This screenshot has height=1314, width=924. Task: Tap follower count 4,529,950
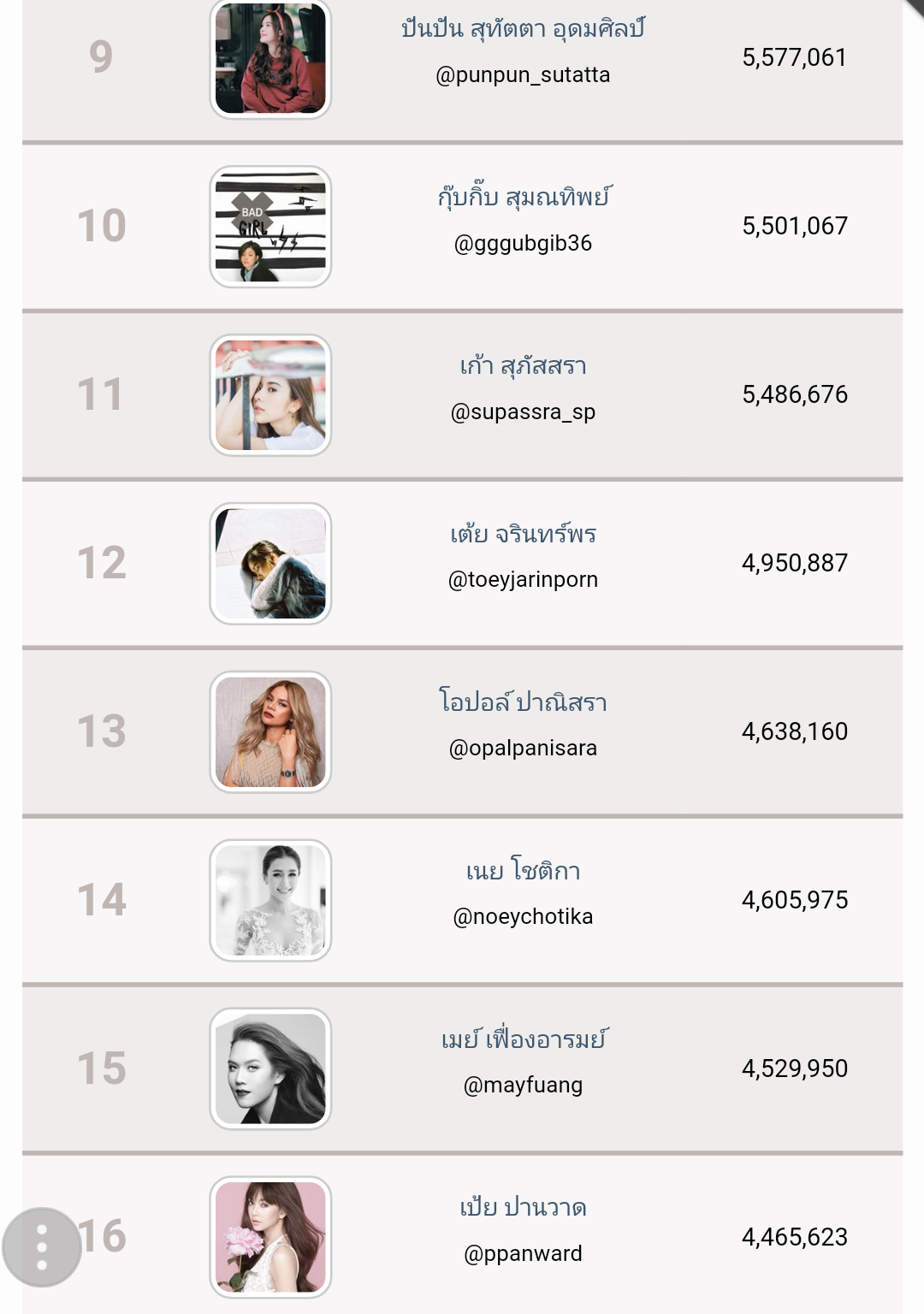[x=795, y=1068]
